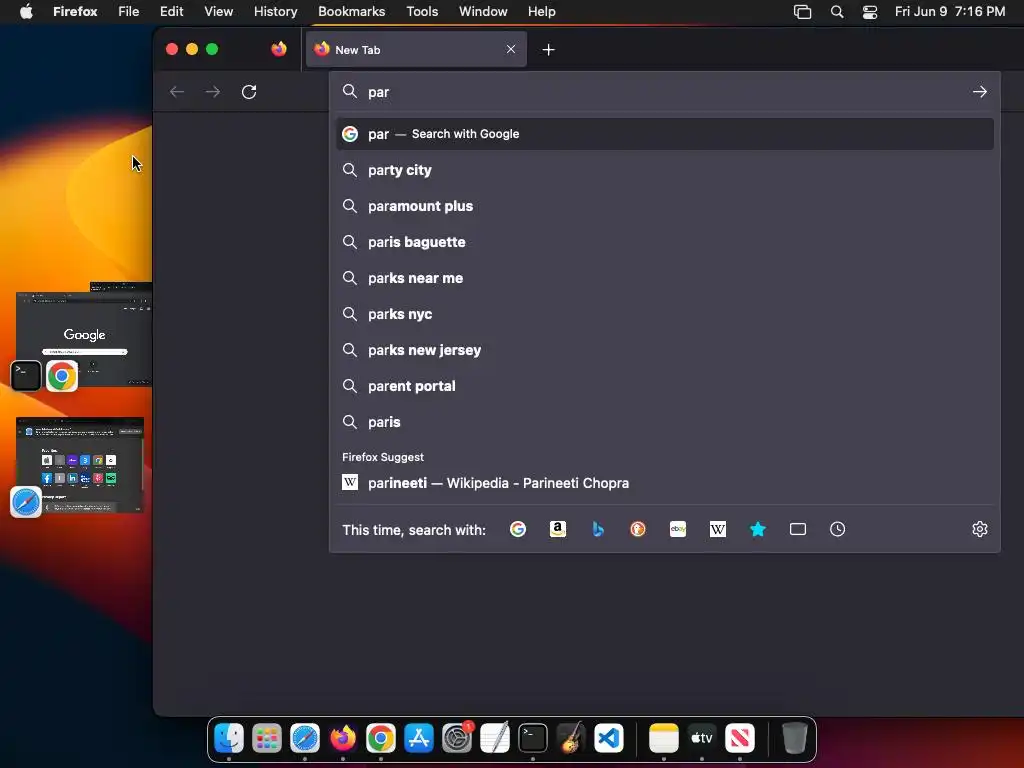Viewport: 1024px width, 768px height.
Task: Open Trash from the Dock
Action: [794, 738]
